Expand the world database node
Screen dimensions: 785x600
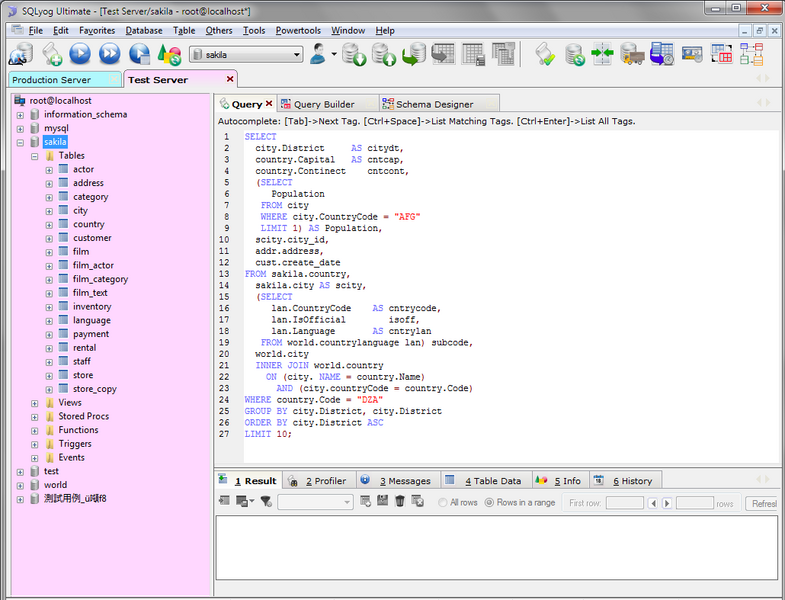[20, 485]
